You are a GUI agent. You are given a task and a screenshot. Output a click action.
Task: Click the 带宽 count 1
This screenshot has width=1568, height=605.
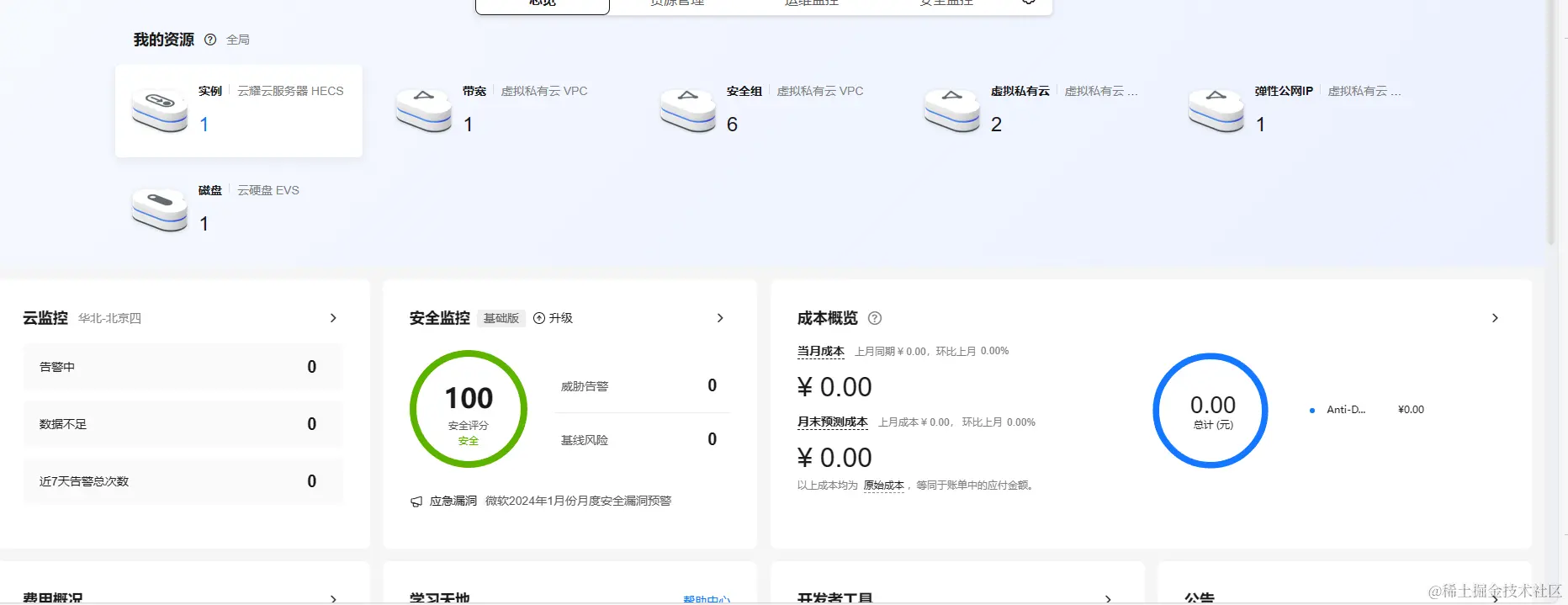click(x=468, y=125)
